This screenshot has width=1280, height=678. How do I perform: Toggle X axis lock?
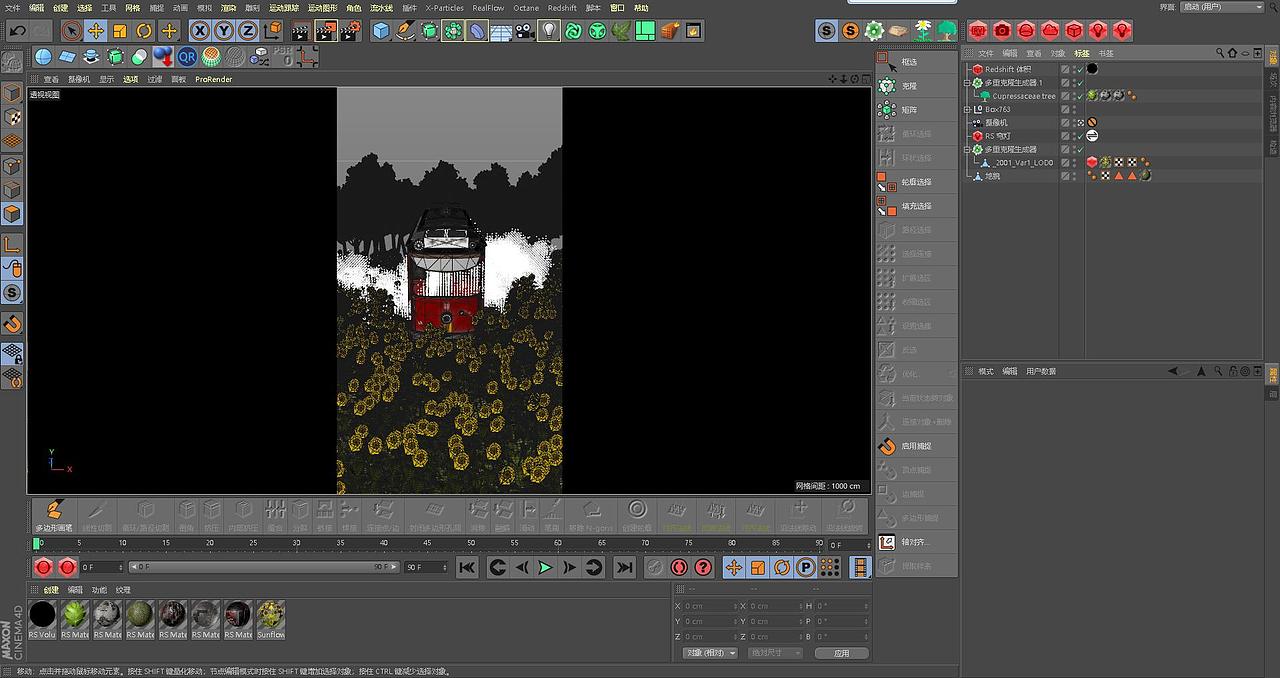200,31
